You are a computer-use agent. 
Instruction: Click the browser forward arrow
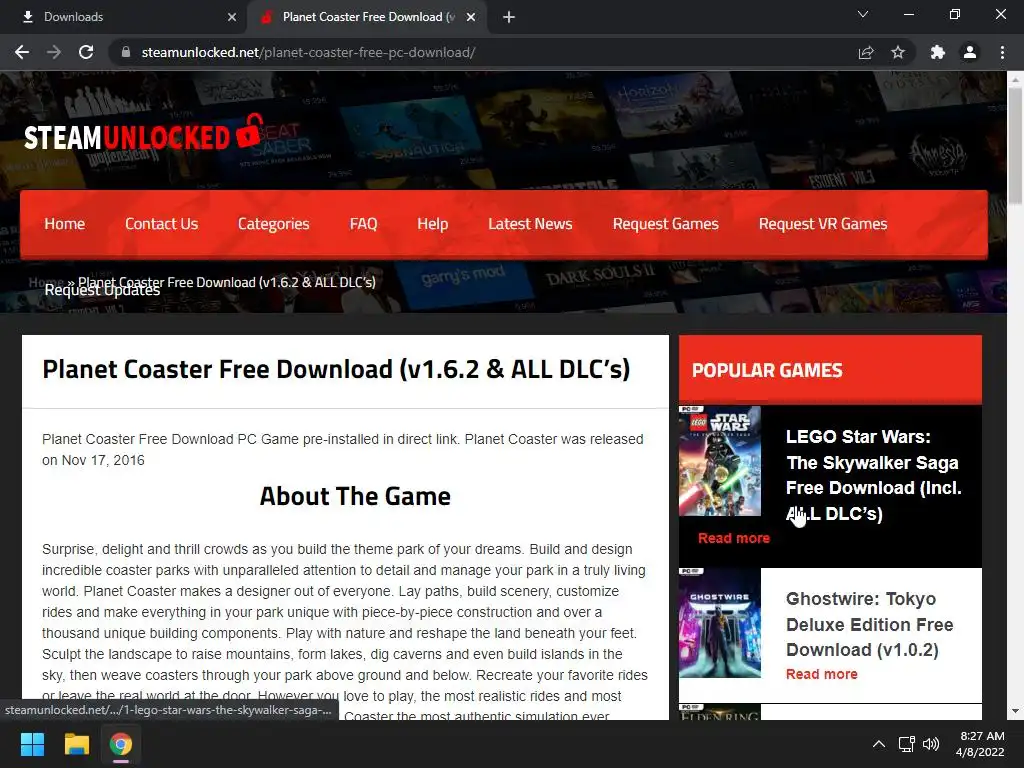[x=54, y=52]
